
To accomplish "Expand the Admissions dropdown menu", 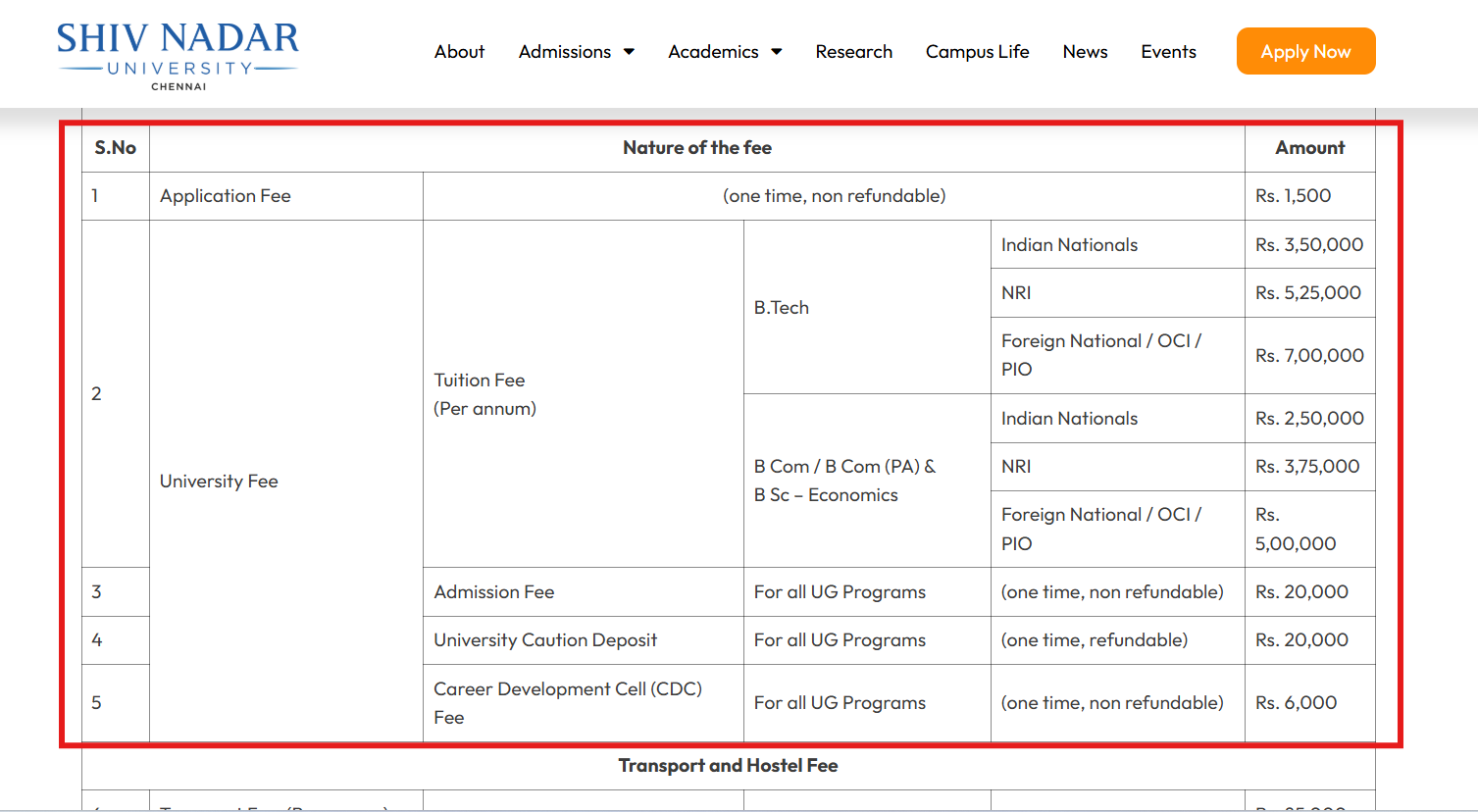I will [x=565, y=51].
